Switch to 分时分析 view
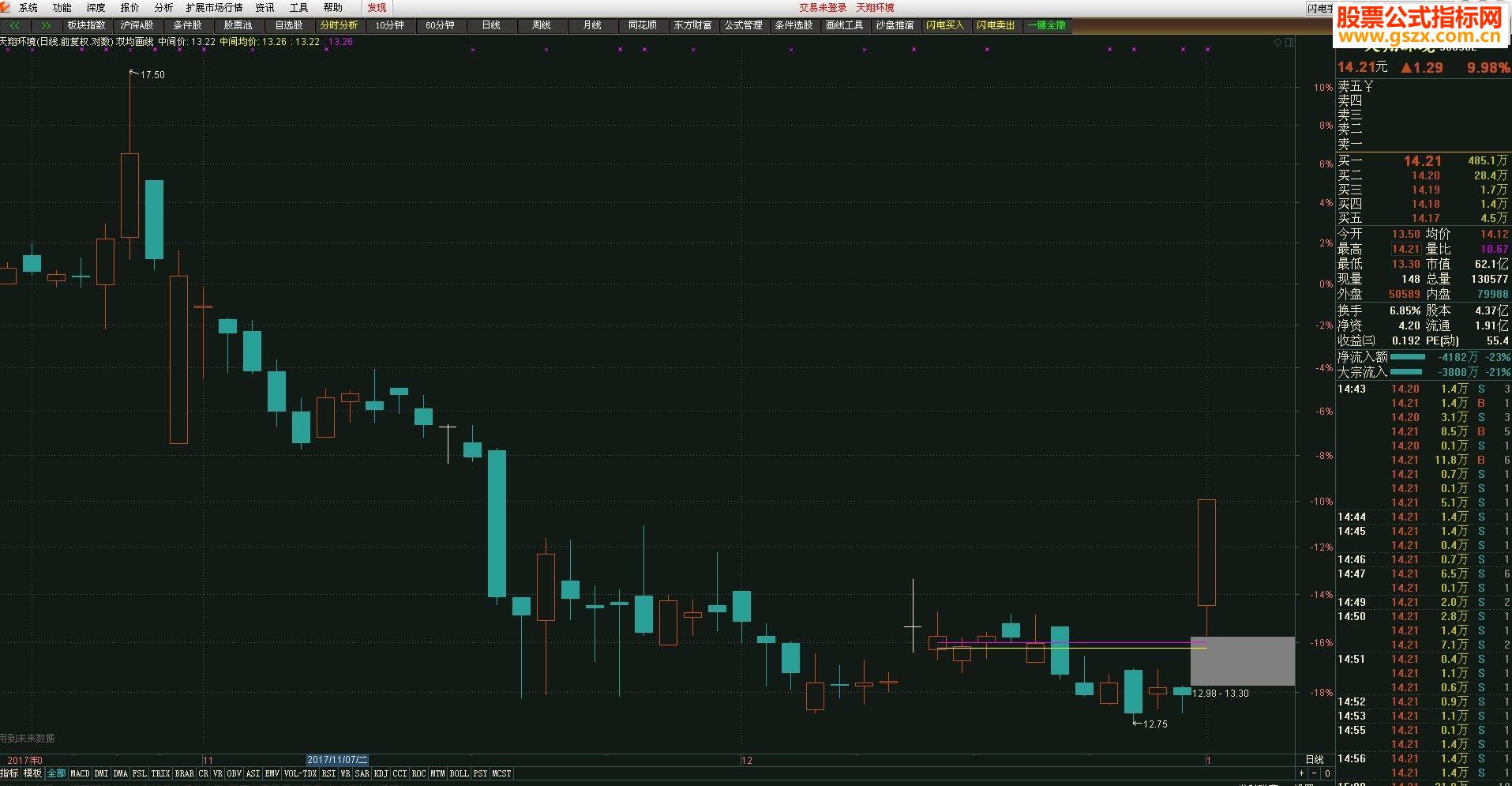This screenshot has width=1512, height=786. 339,25
